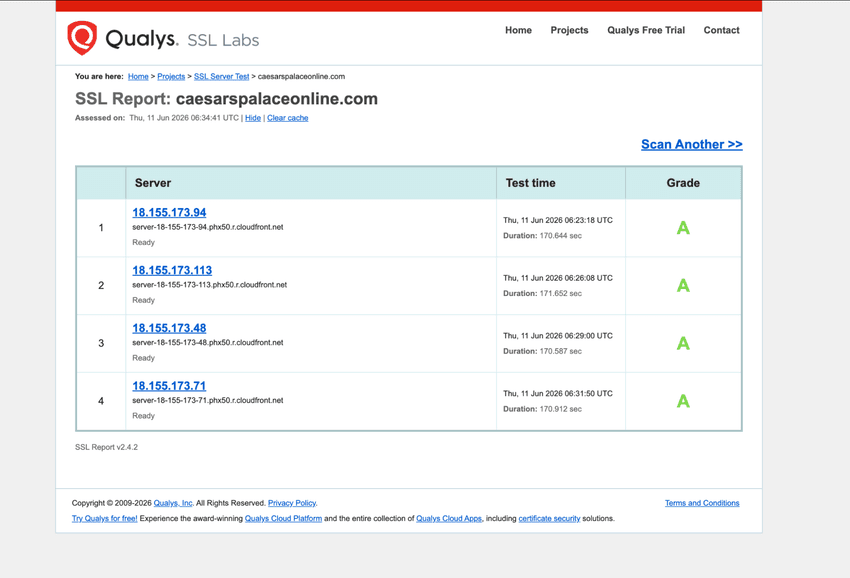Follow the Home breadcrumb link

click(138, 76)
